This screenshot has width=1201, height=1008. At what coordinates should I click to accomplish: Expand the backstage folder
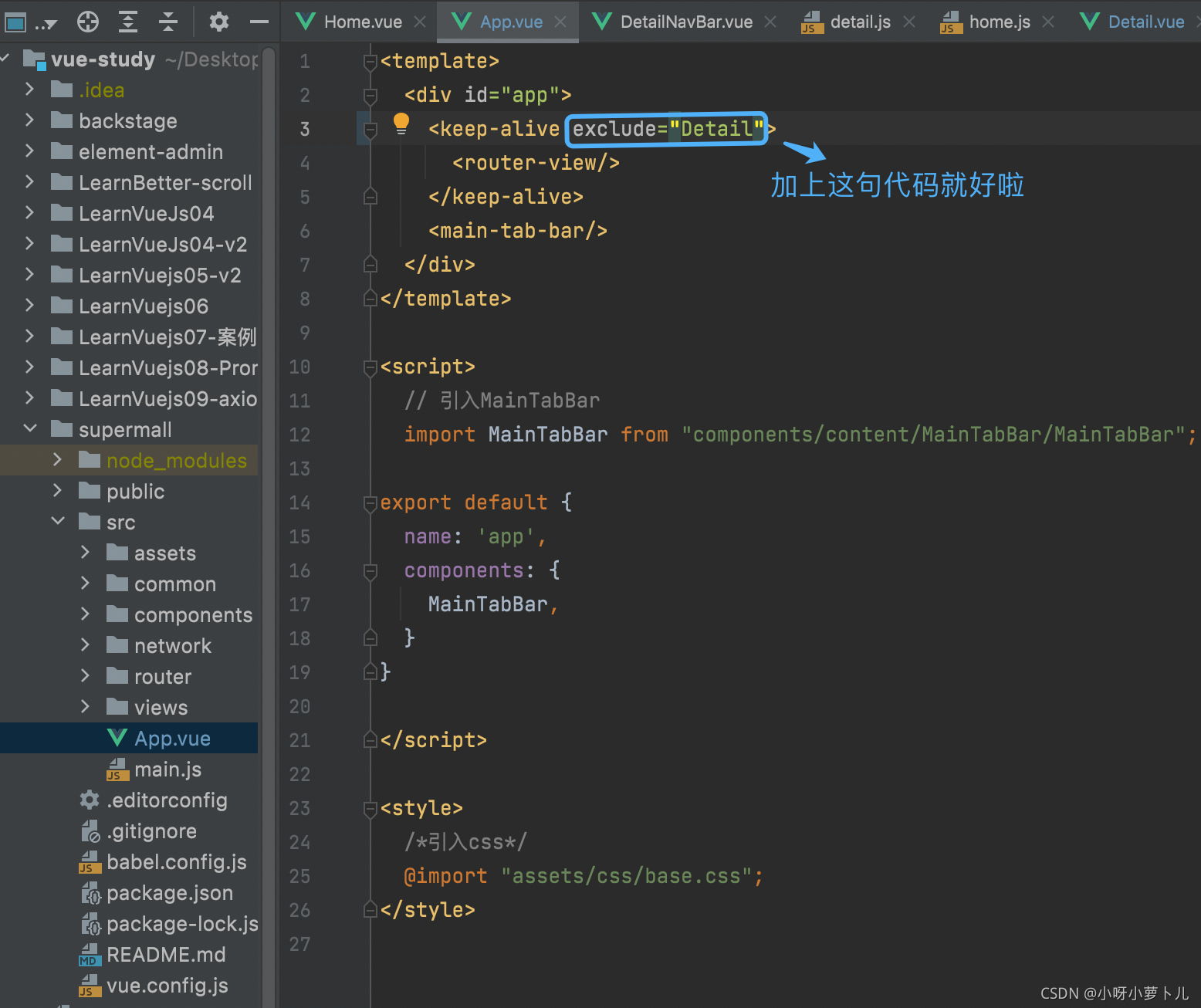29,120
